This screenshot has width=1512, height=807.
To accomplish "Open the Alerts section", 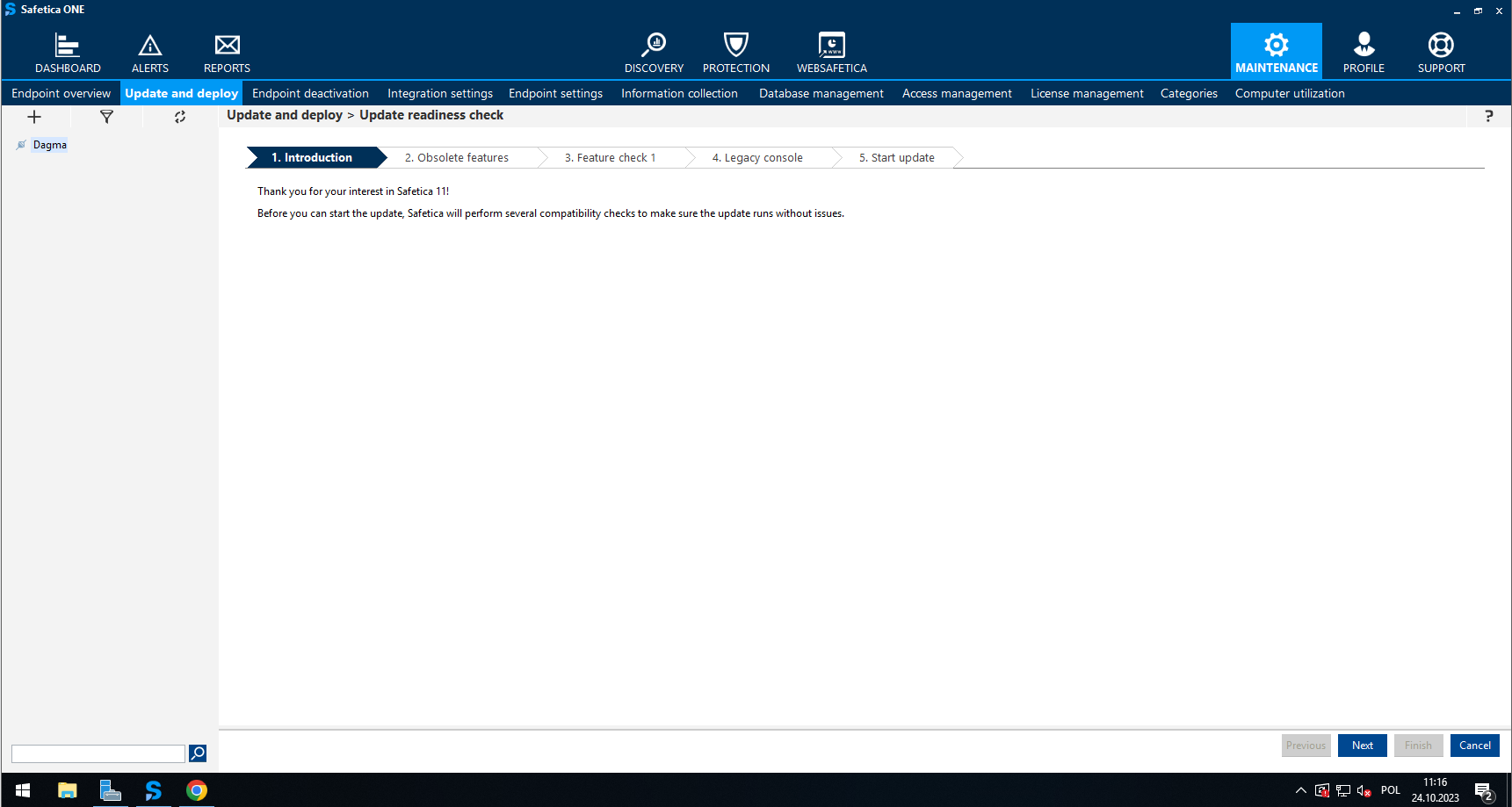I will 150,52.
